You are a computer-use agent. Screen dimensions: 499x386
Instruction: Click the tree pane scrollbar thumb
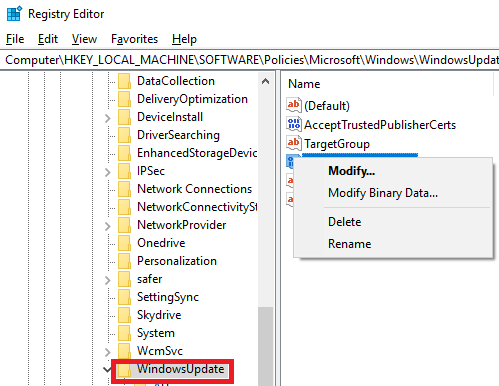pyautogui.click(x=266, y=346)
